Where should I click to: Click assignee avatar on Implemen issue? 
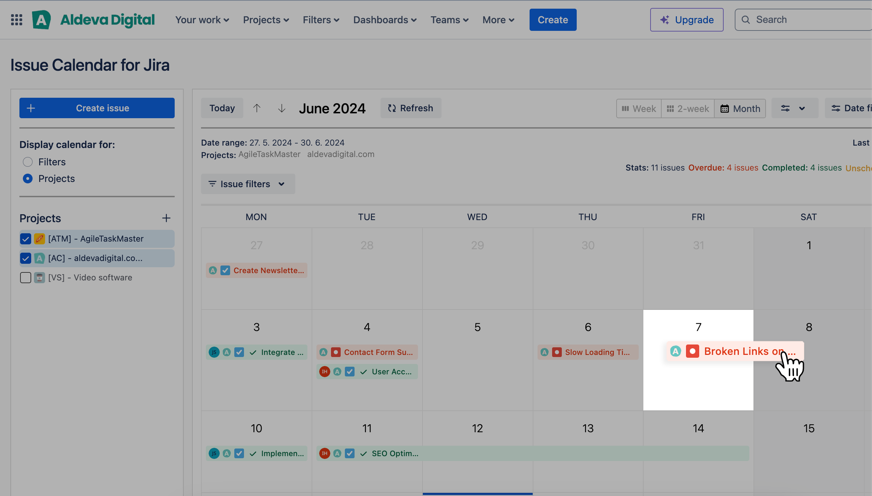(x=214, y=453)
